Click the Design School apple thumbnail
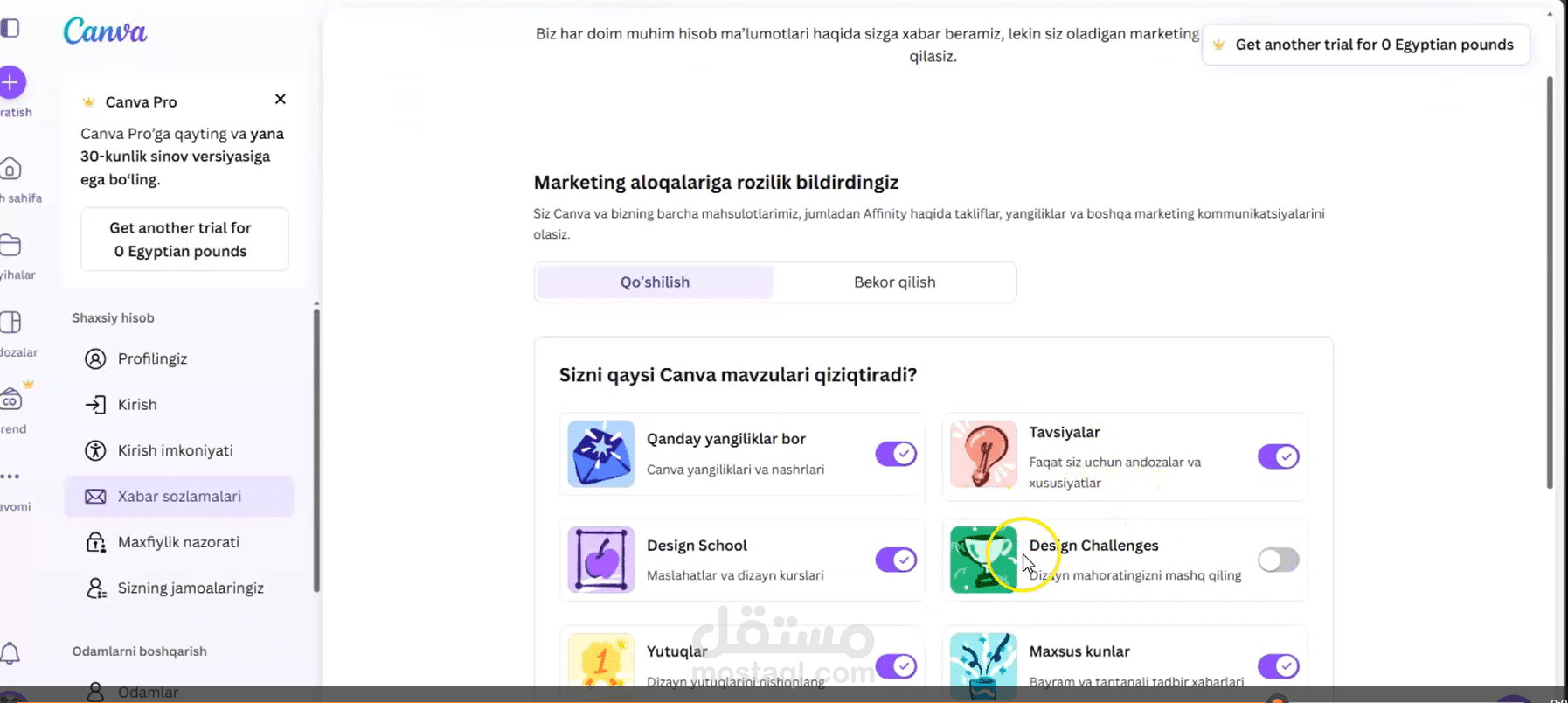The width and height of the screenshot is (1568, 703). click(x=601, y=560)
